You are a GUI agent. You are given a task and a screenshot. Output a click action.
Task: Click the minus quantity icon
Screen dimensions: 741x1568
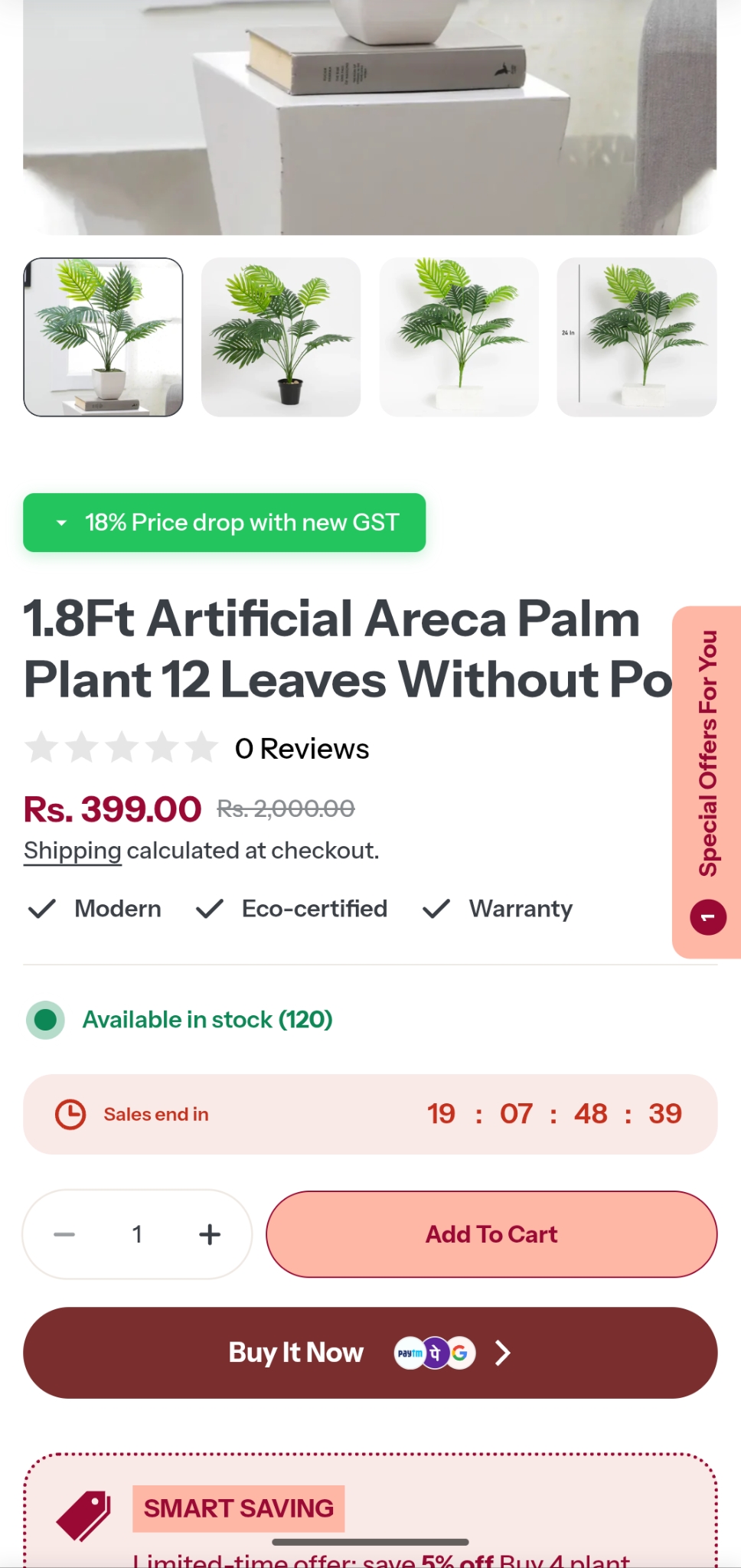[64, 1234]
